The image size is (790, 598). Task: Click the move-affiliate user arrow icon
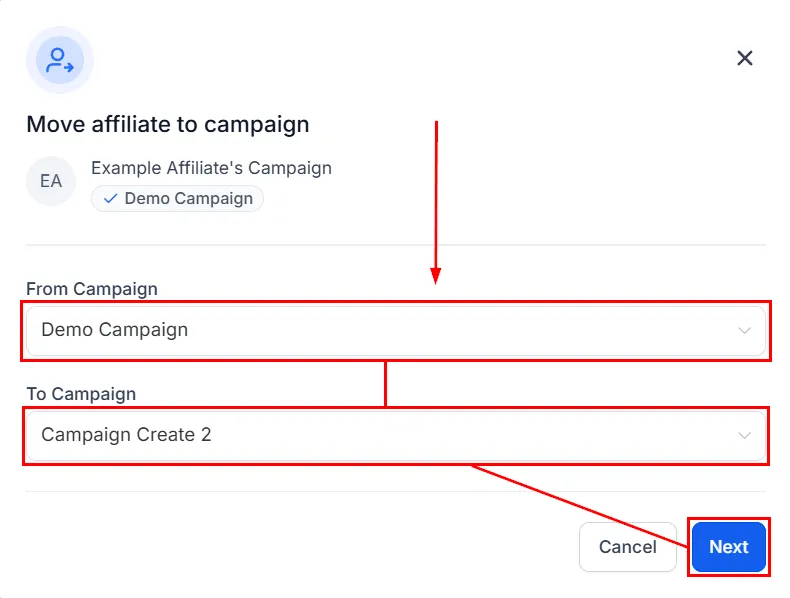(59, 60)
